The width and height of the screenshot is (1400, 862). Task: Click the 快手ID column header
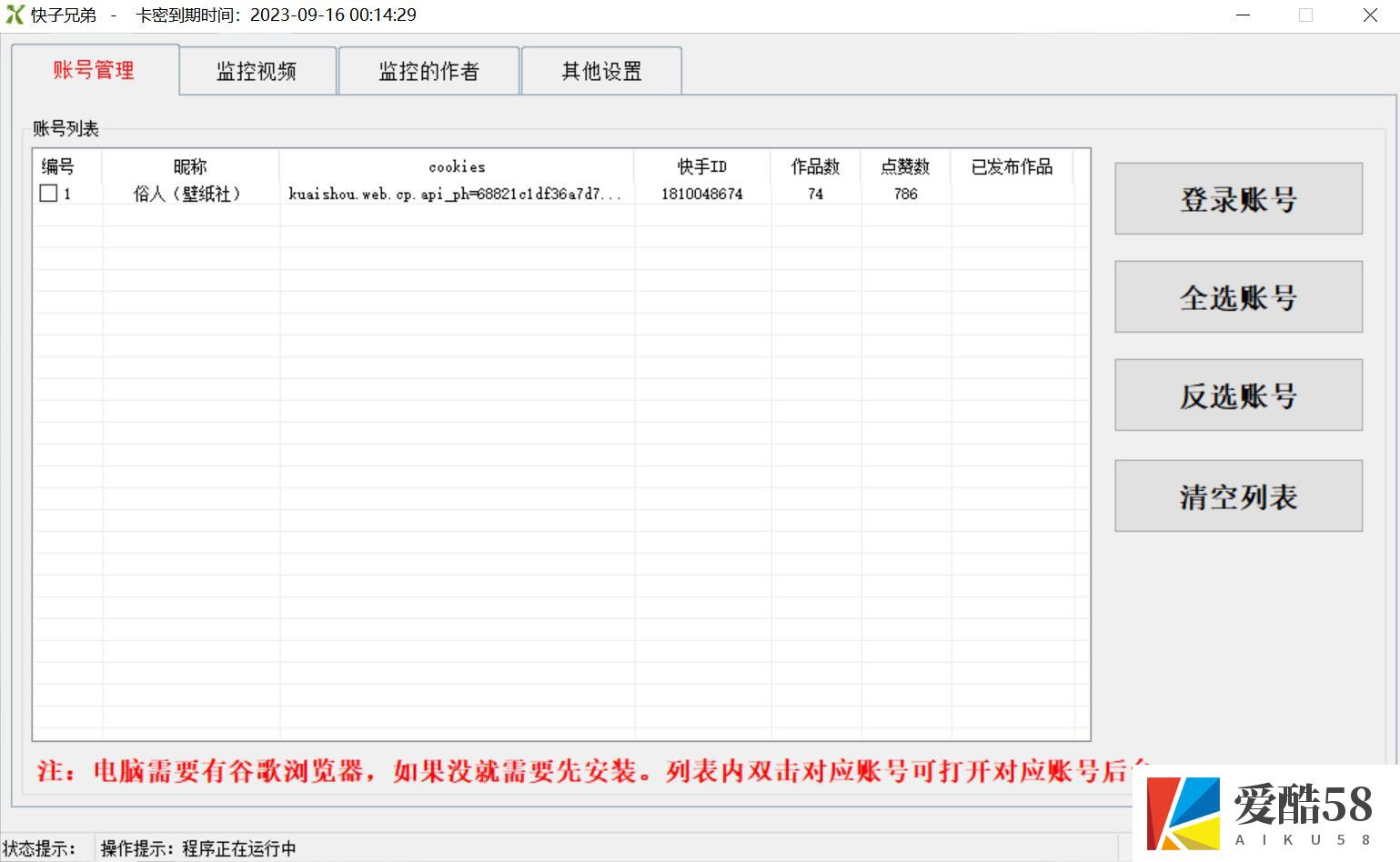pos(702,166)
